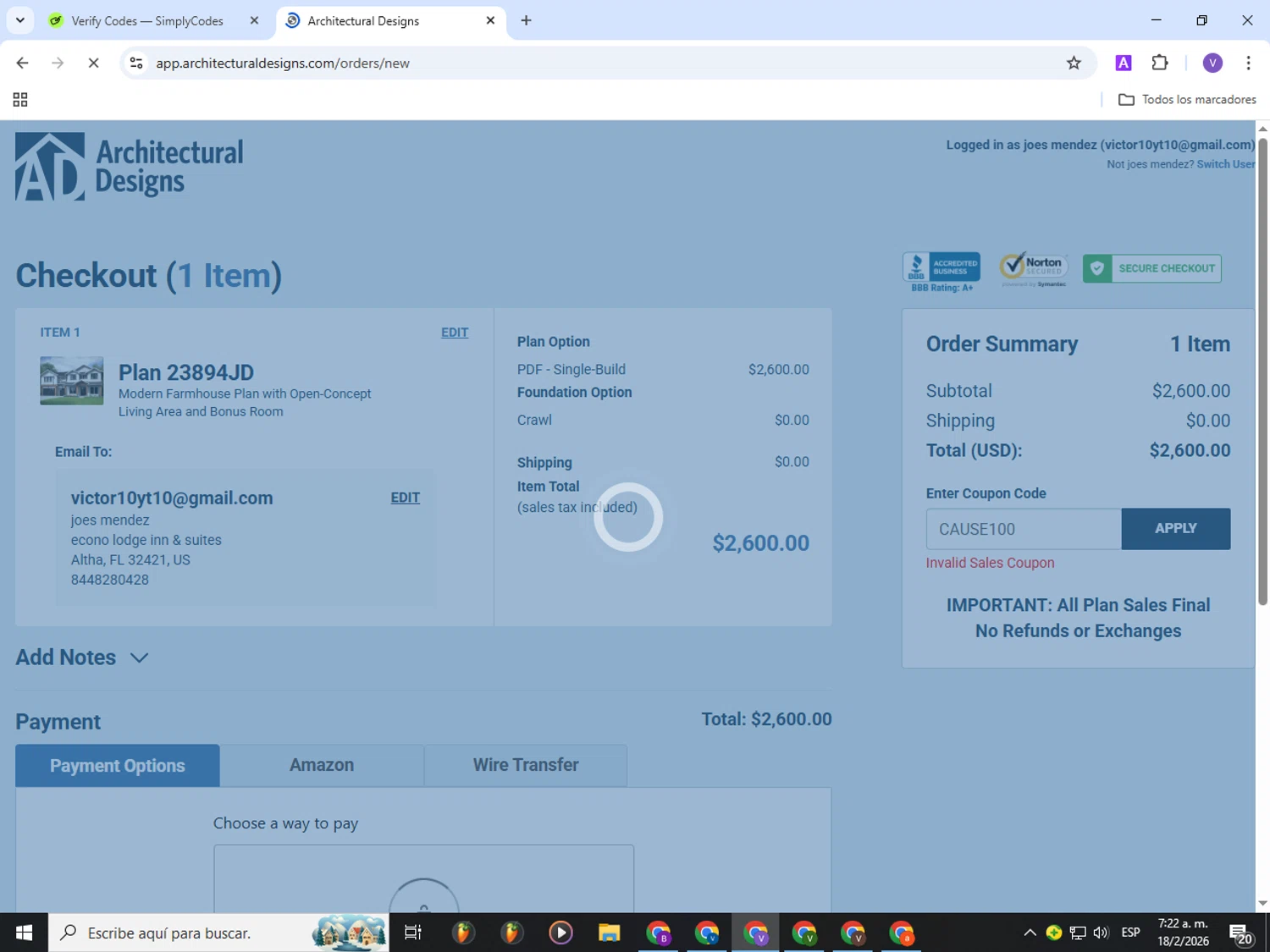Image resolution: width=1270 pixels, height=952 pixels.
Task: Go back using browser back arrow
Action: click(23, 63)
